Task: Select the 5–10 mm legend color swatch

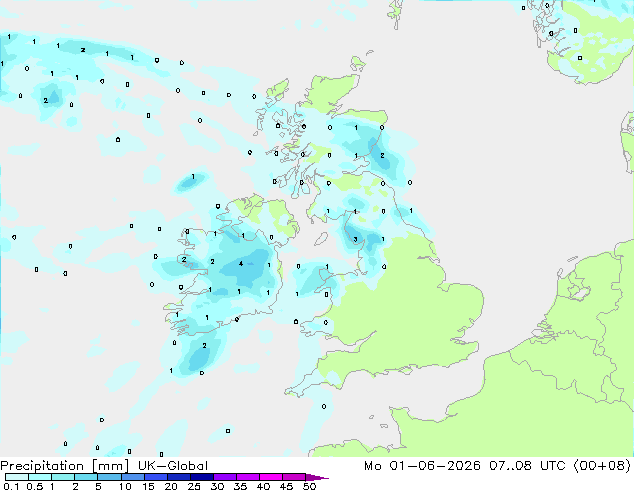Action: pos(109,477)
